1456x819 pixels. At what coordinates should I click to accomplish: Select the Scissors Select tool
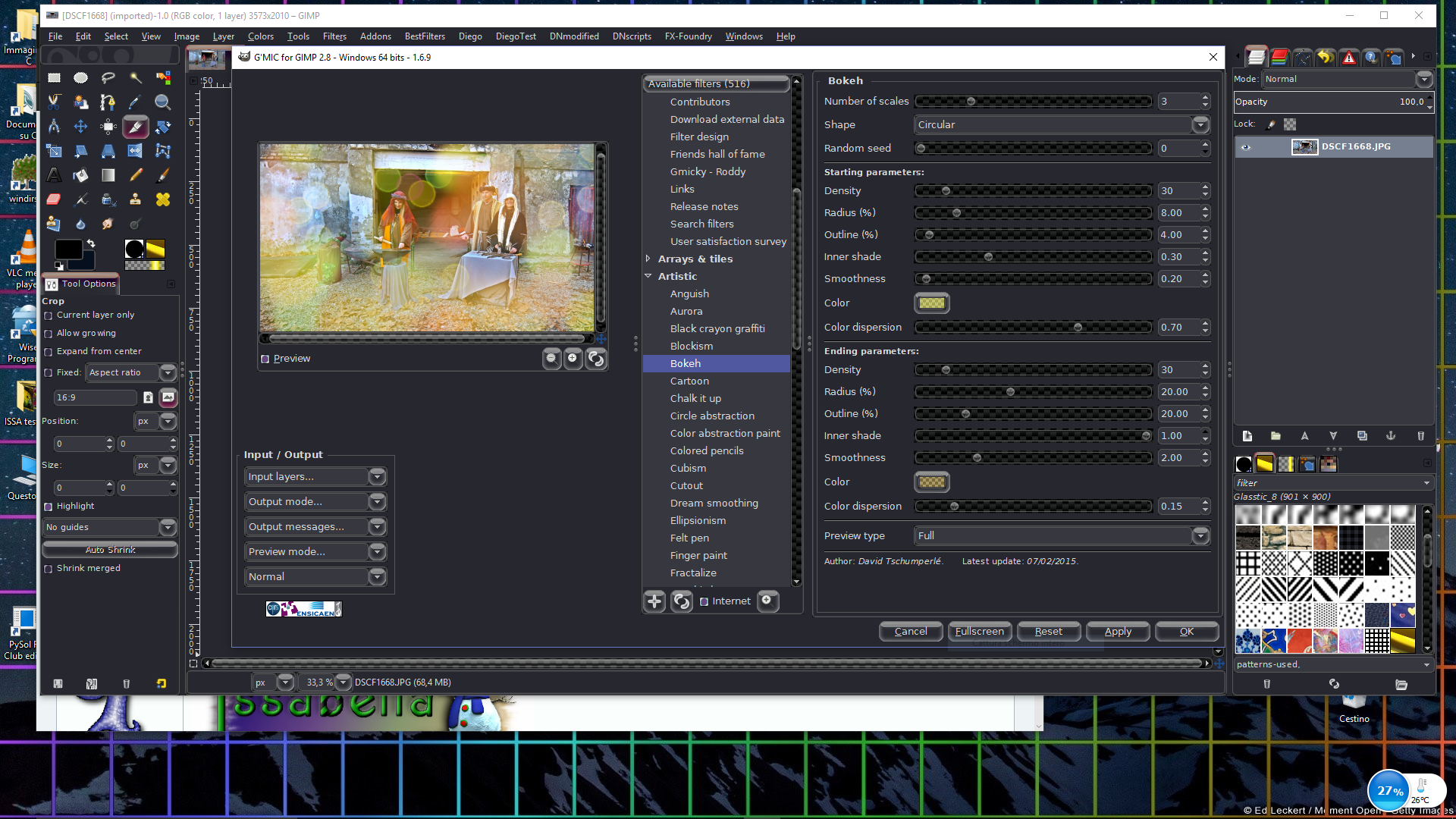(x=54, y=102)
